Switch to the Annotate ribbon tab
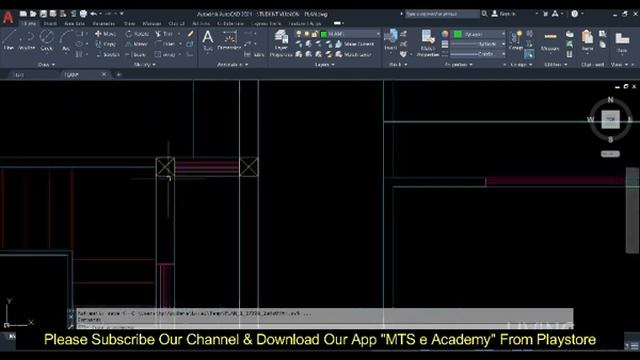640x360 pixels. [74, 24]
